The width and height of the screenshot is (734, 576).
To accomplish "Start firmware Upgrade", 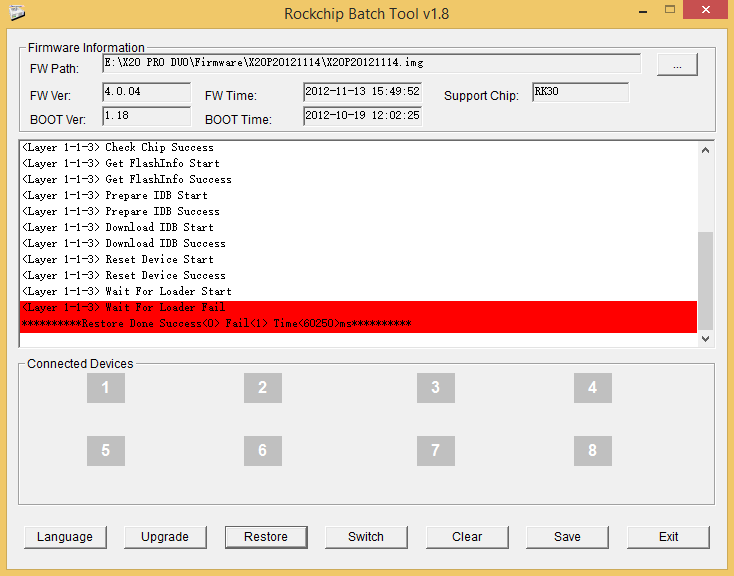I will pos(165,537).
